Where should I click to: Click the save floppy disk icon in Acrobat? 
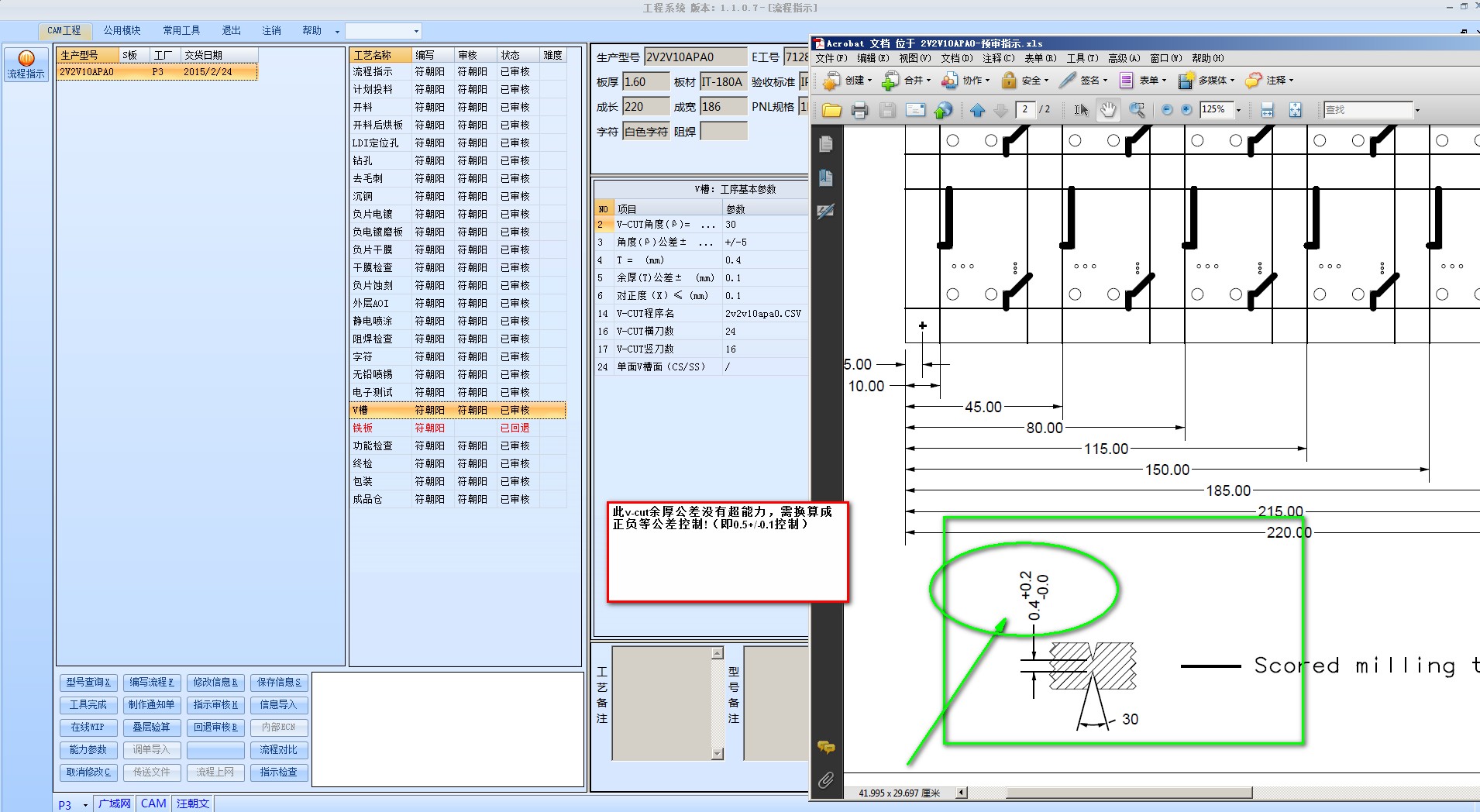887,110
